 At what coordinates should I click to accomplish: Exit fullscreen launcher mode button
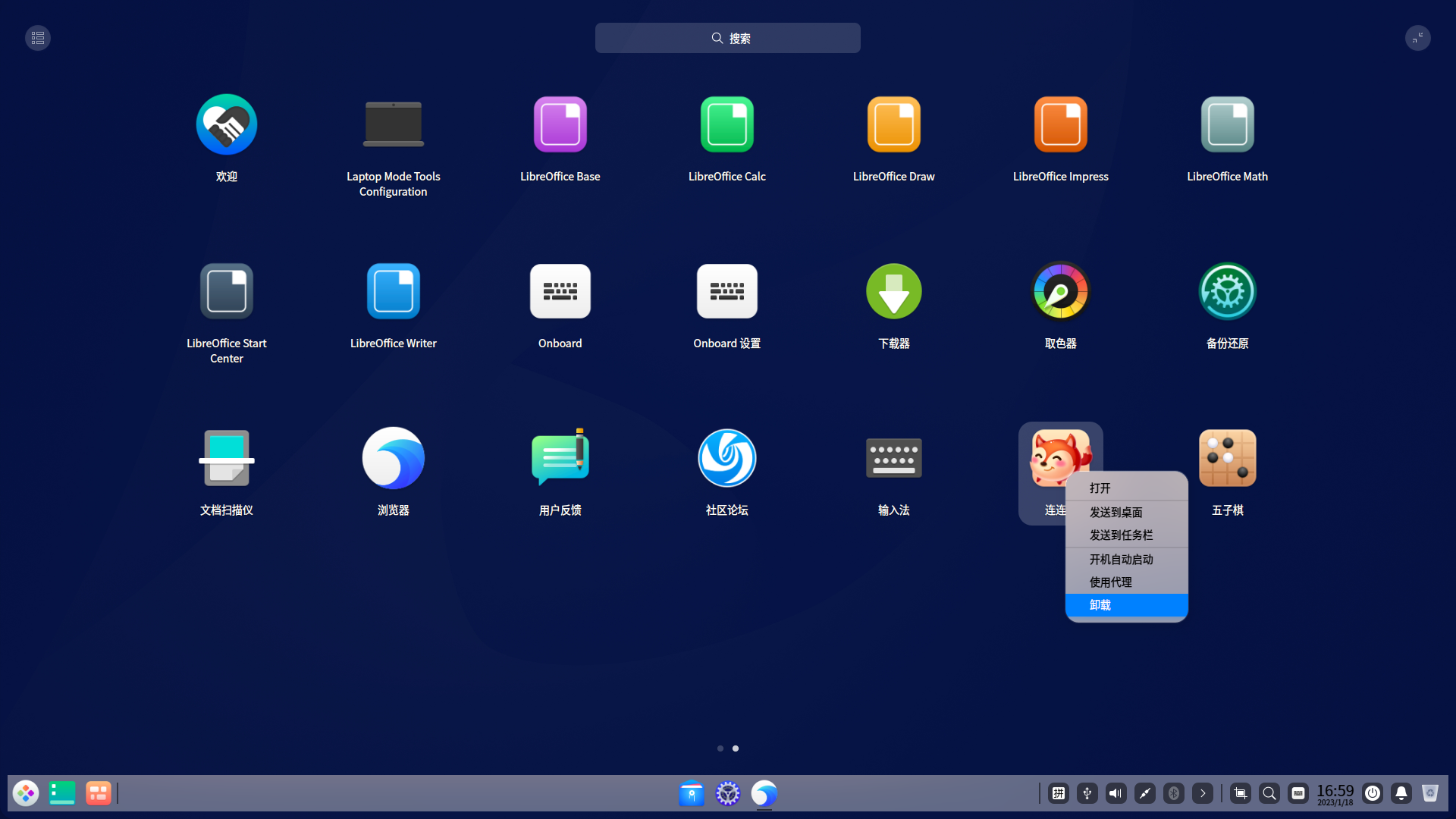(1417, 38)
